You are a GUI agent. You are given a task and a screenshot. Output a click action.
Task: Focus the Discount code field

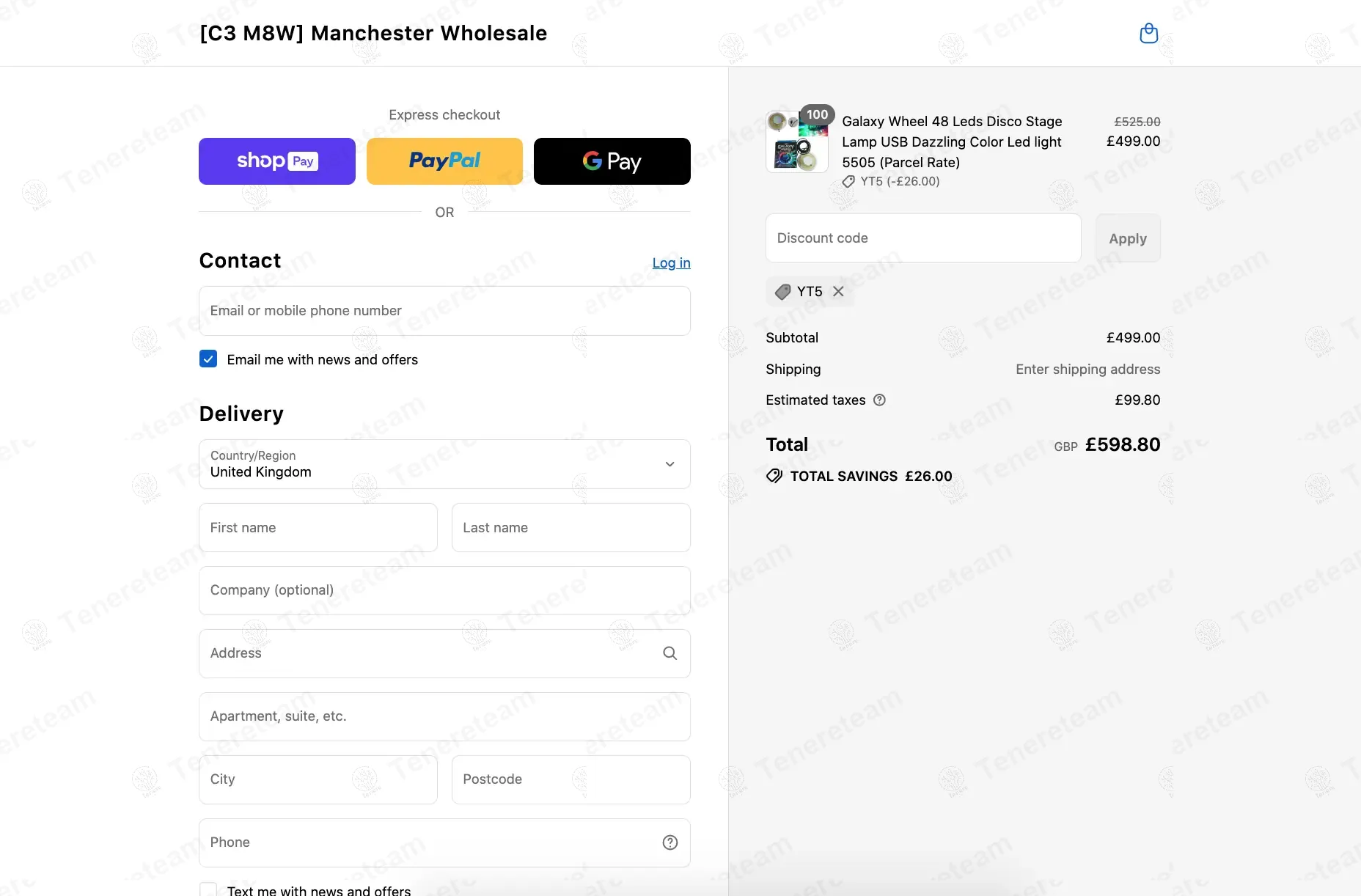[x=923, y=238]
